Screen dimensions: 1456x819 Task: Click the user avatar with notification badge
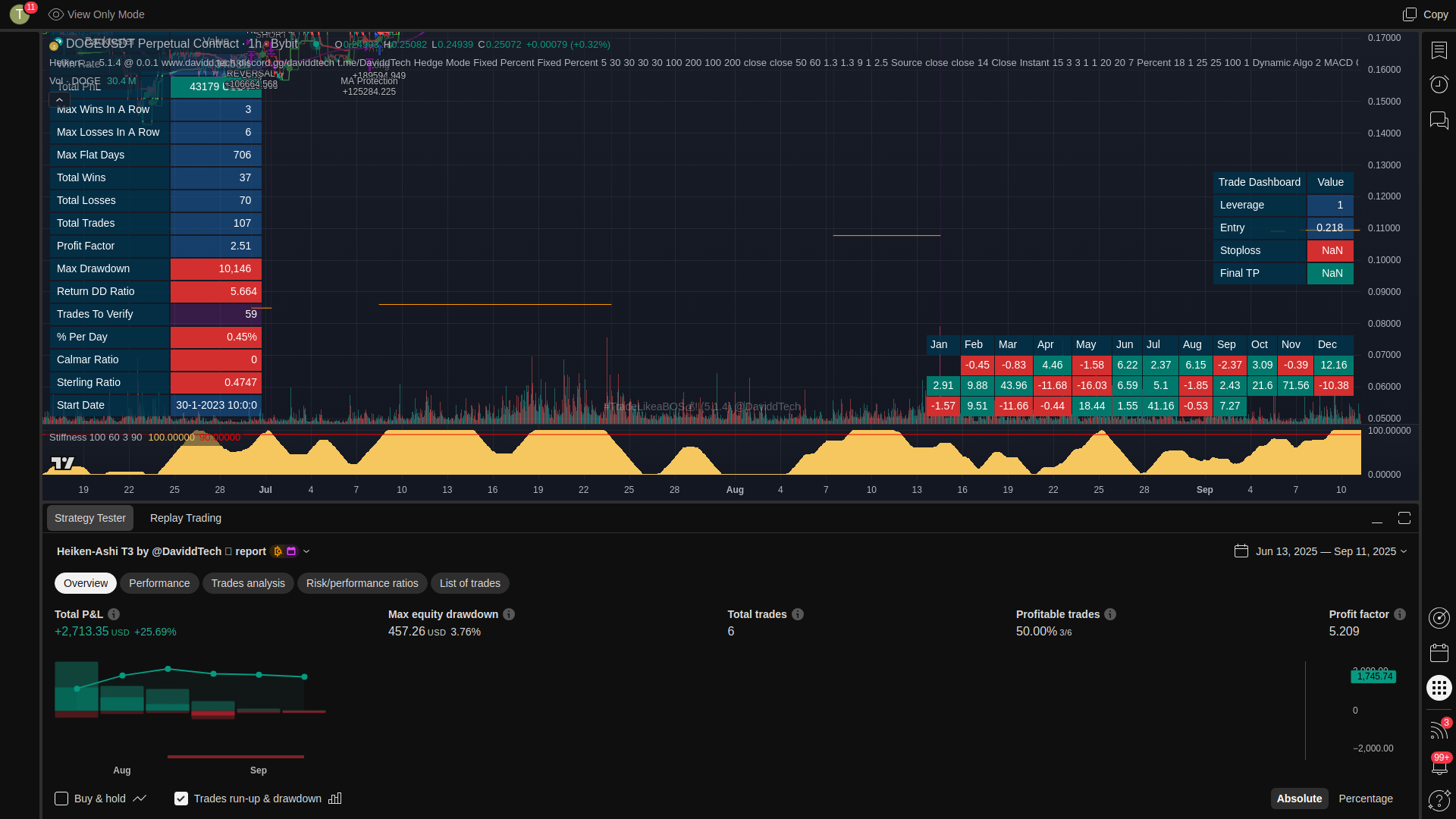(x=20, y=14)
